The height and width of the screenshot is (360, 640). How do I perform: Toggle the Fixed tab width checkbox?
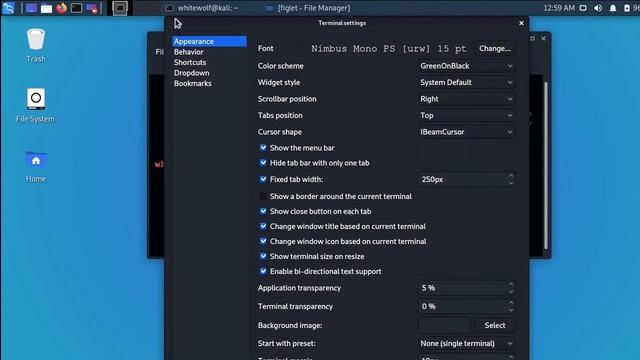pos(263,179)
